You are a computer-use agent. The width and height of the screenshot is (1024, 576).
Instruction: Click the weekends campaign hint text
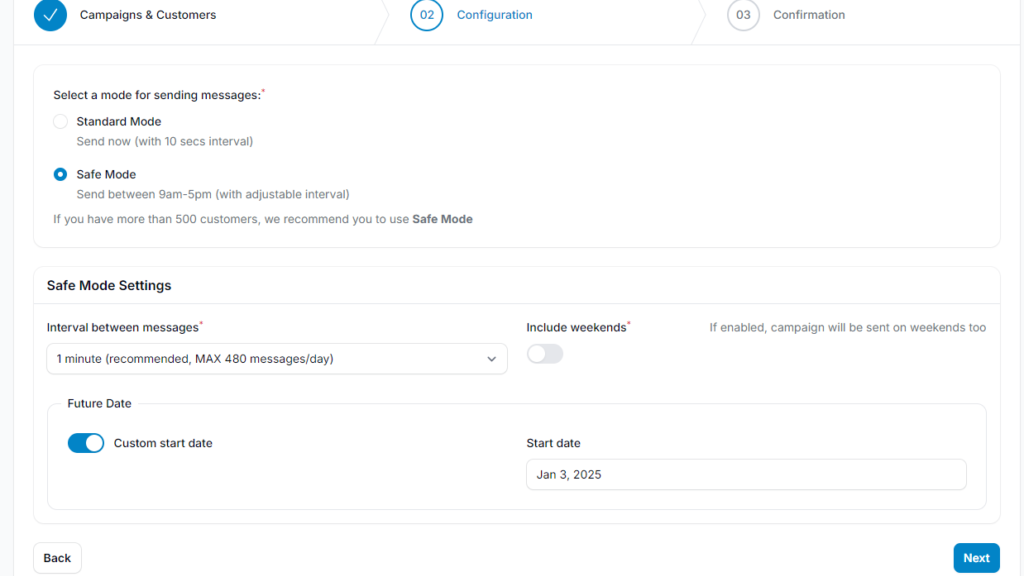848,327
